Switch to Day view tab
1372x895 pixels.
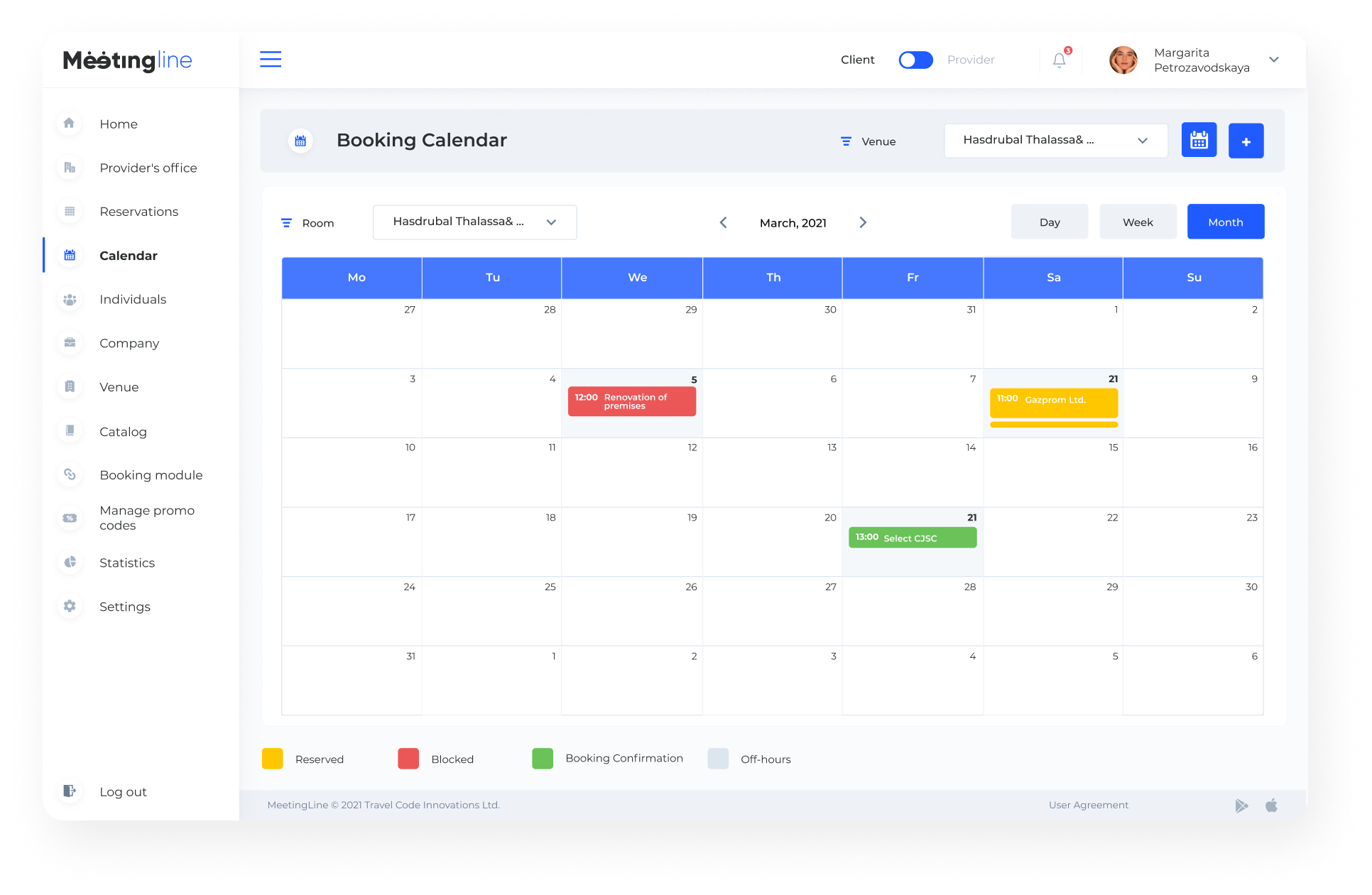(x=1049, y=222)
